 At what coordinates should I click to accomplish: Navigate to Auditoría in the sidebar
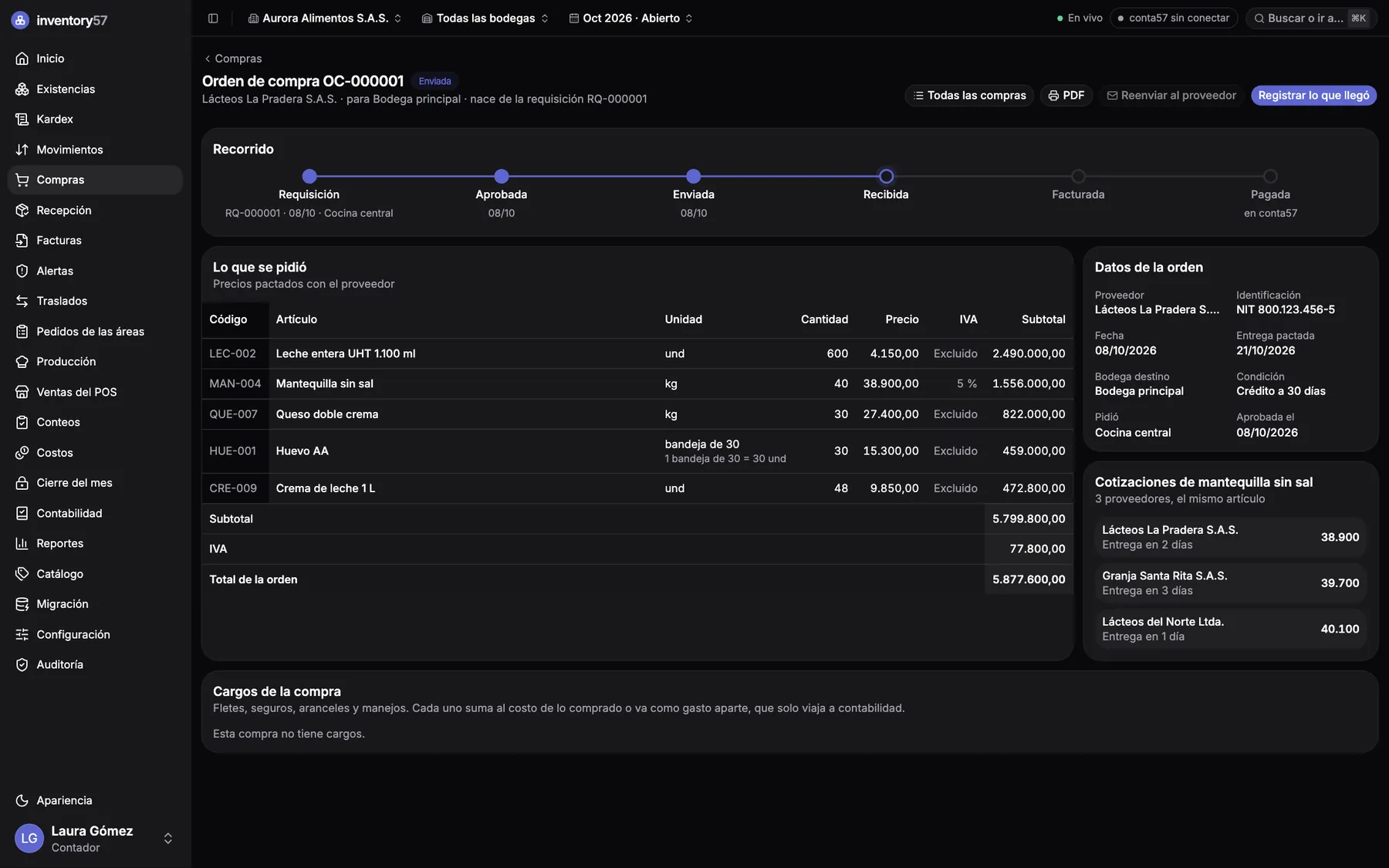click(x=94, y=665)
